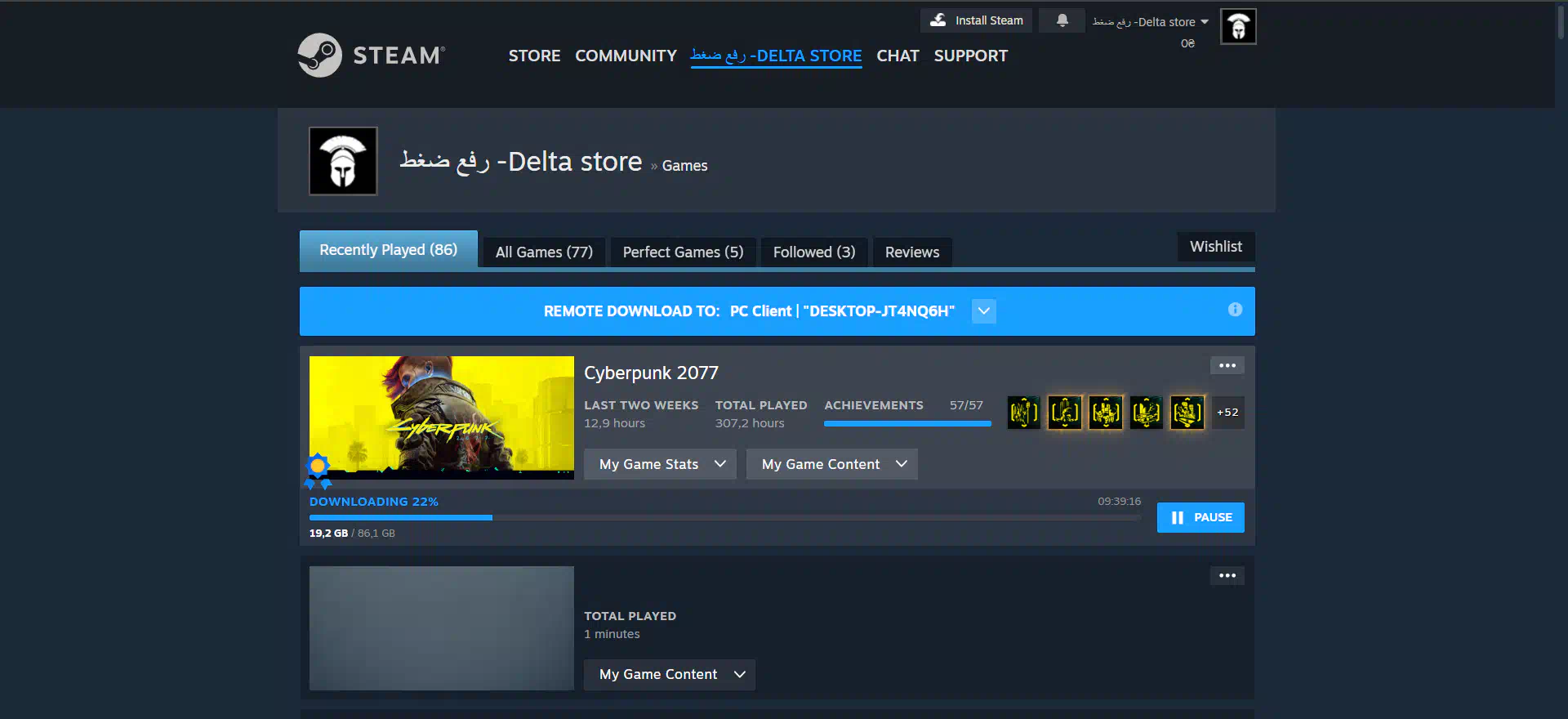
Task: Open the Cyberpunk 2077 three-dots options menu
Action: 1227,365
